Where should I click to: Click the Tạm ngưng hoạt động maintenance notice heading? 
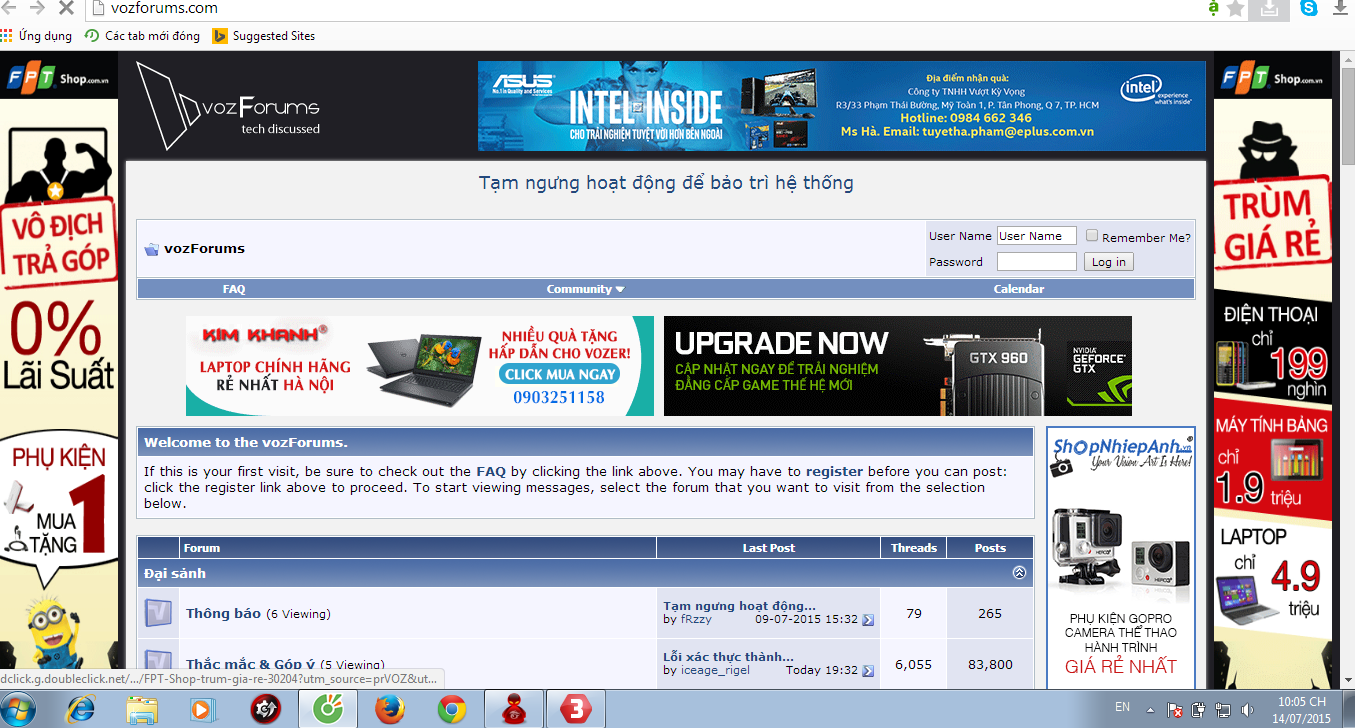pos(666,183)
